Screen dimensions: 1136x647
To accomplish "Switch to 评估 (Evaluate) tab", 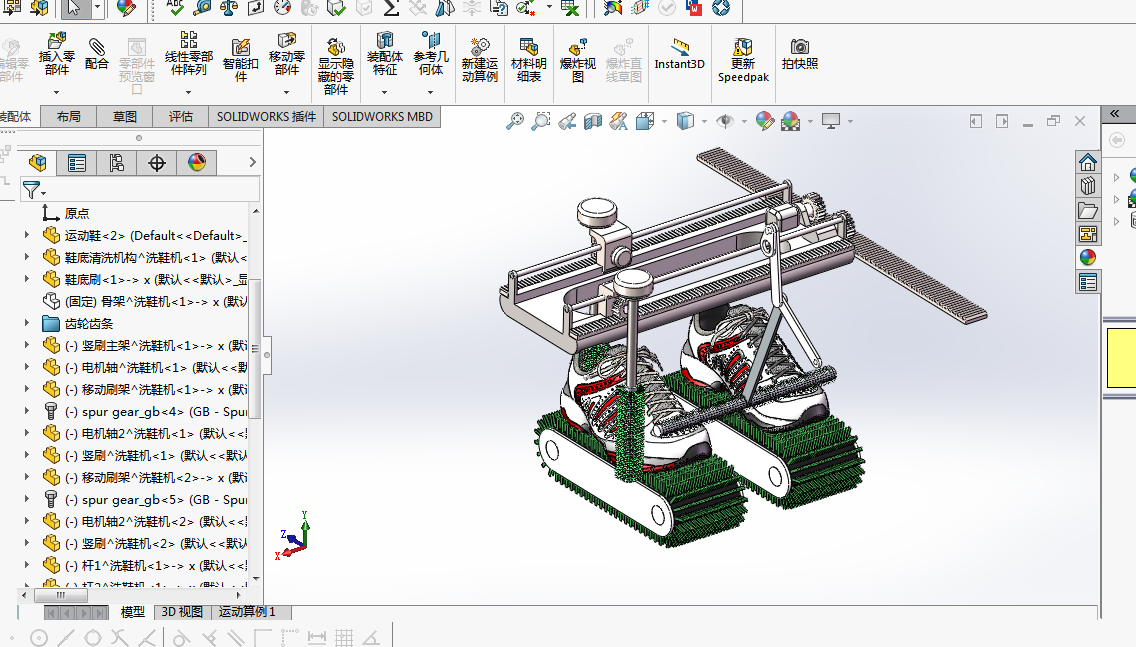I will pos(180,117).
